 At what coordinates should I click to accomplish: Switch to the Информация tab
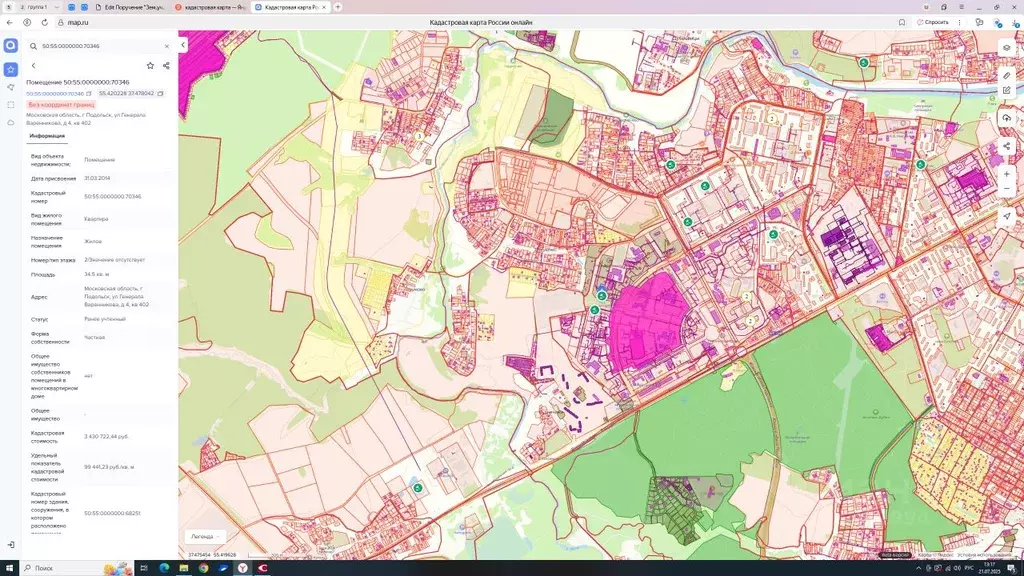[47, 136]
